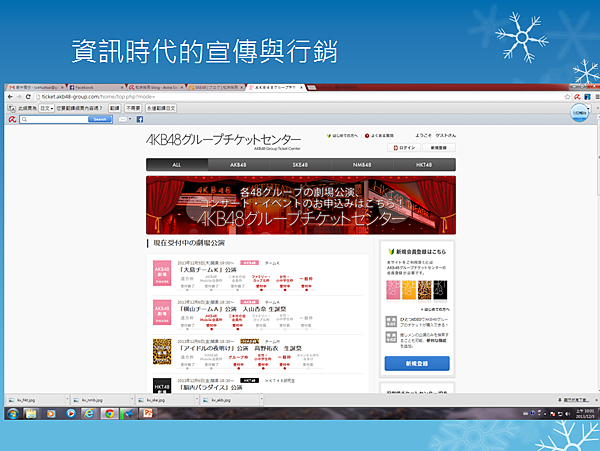This screenshot has height=451, width=600.
Task: Open the Chrome menu (three bars) icon
Action: click(597, 97)
